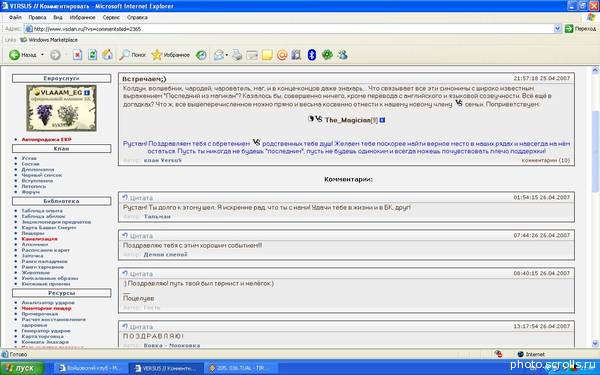
Task: Click the vertical scrollbar thumb
Action: 595,151
